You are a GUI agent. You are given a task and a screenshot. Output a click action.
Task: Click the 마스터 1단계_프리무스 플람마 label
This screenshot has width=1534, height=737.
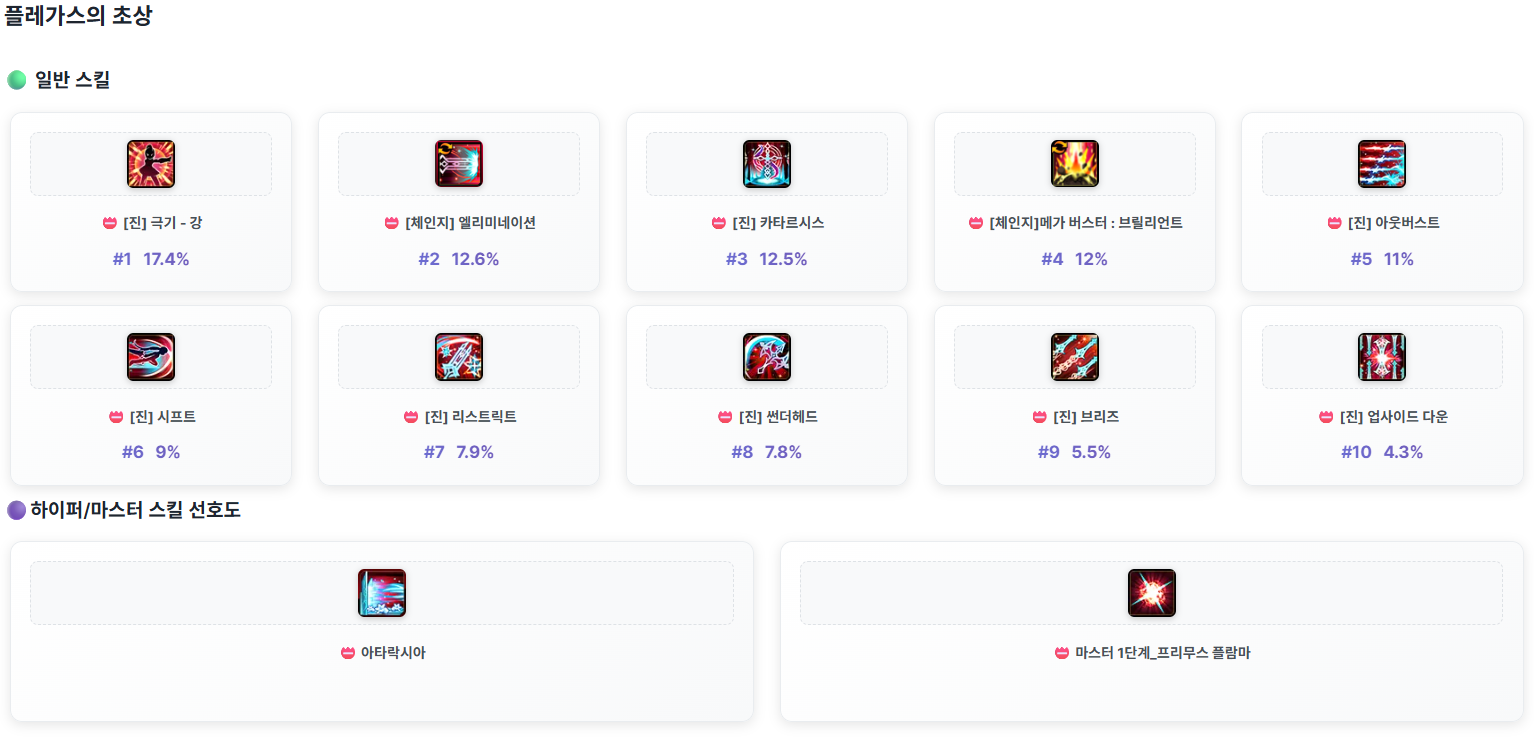[1162, 653]
